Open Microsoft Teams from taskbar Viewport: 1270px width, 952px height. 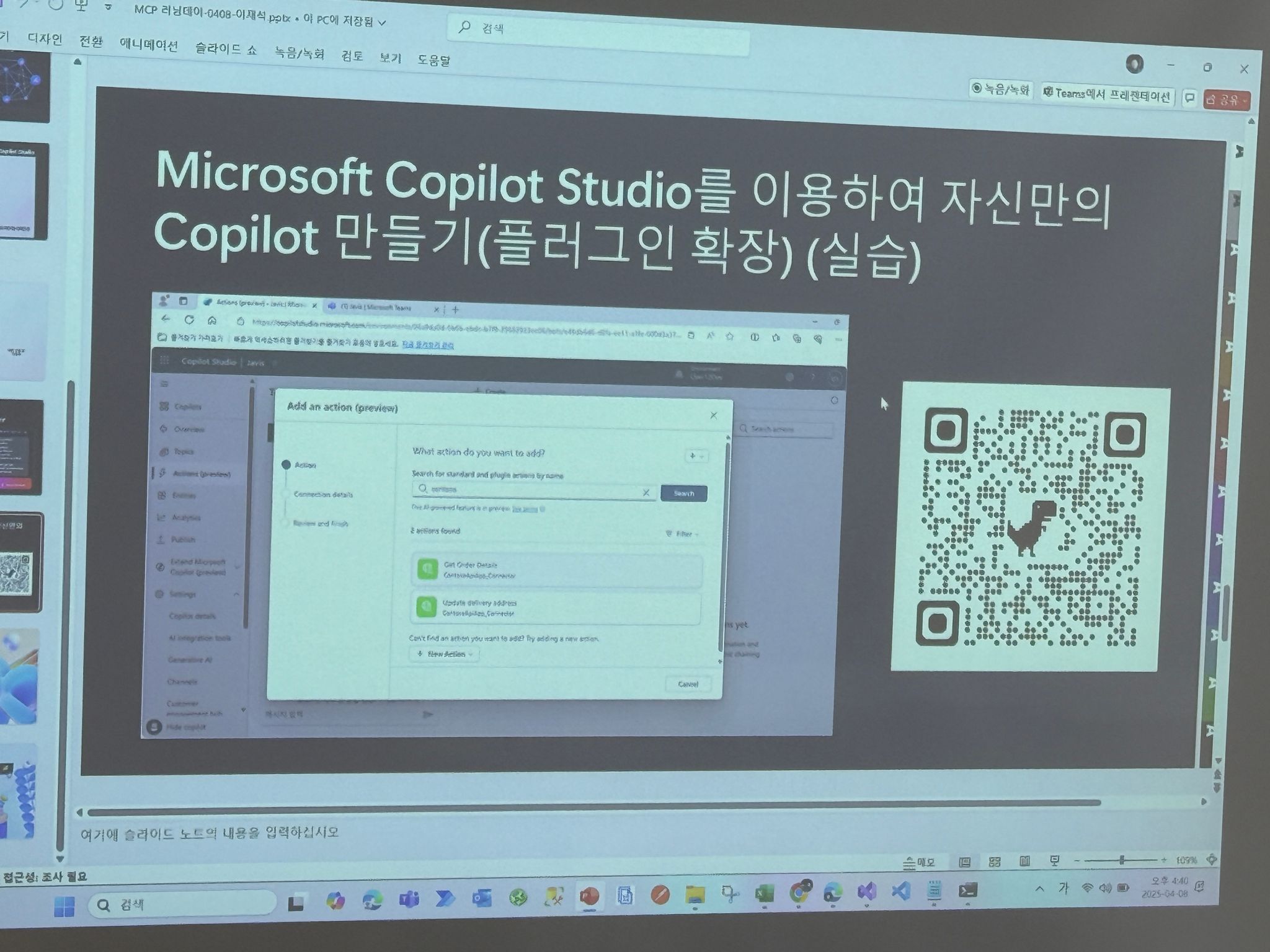click(x=408, y=899)
